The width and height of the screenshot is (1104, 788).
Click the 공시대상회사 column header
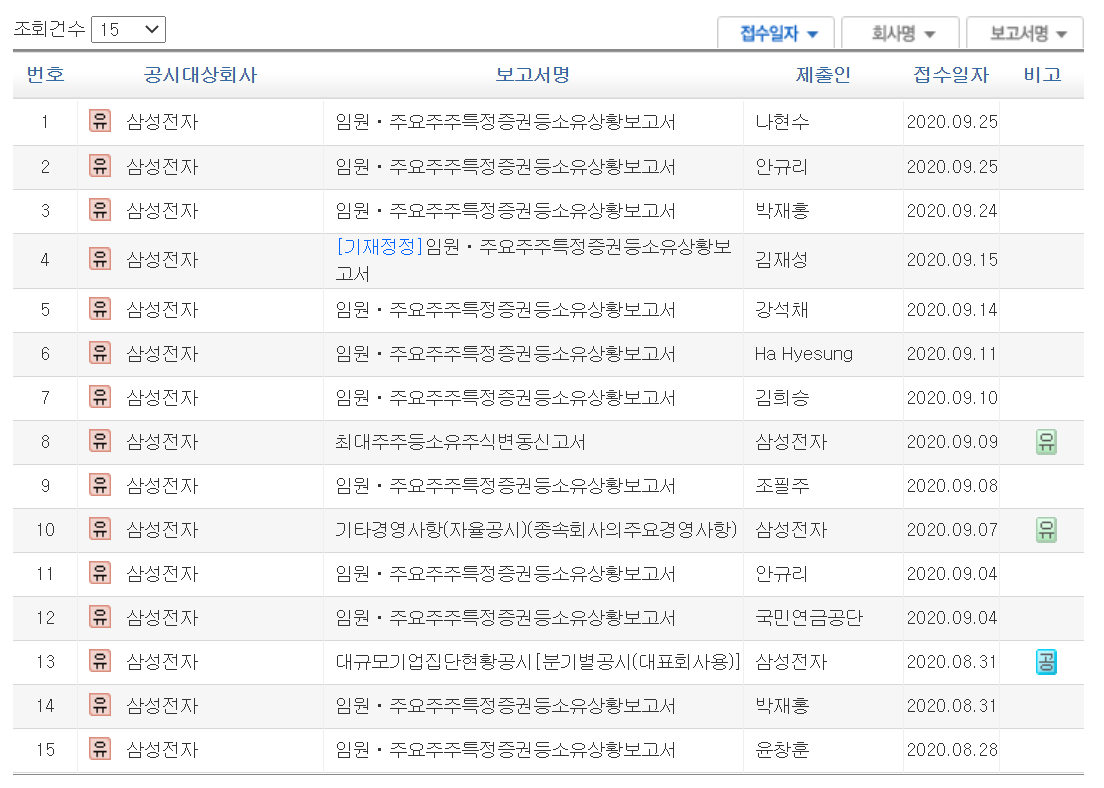[200, 75]
